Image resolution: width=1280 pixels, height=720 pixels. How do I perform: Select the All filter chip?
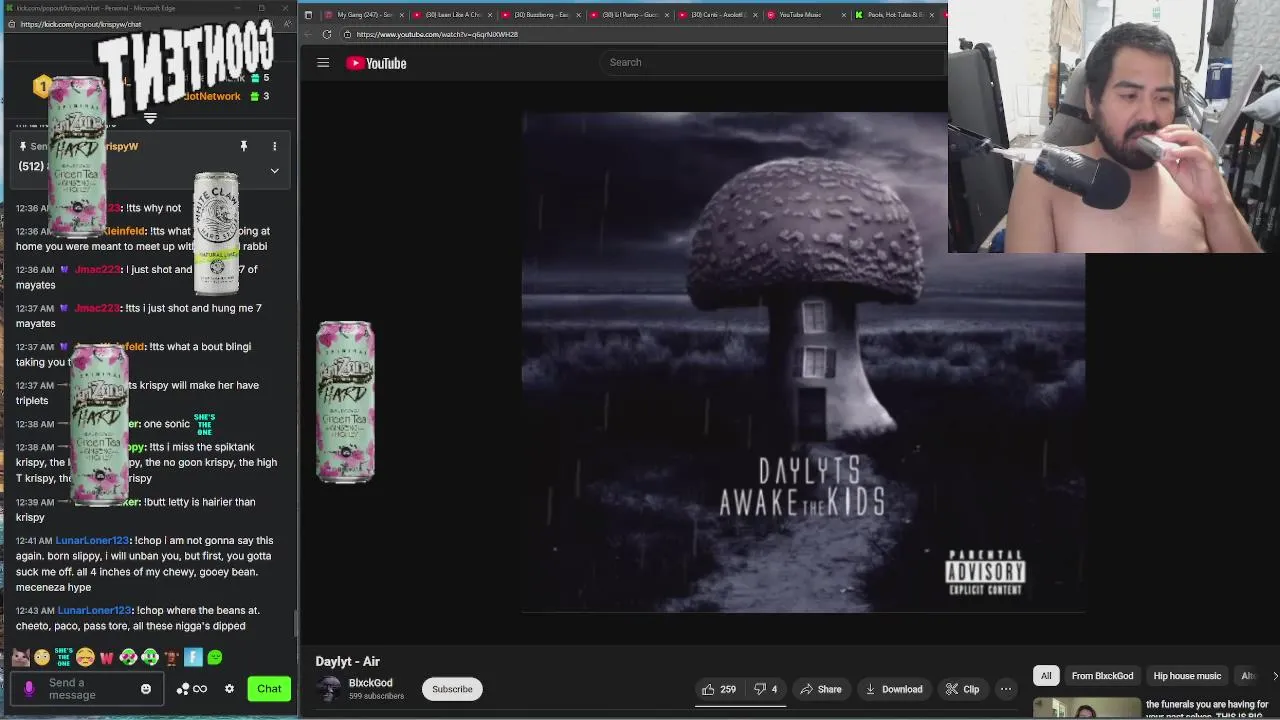coord(1046,676)
